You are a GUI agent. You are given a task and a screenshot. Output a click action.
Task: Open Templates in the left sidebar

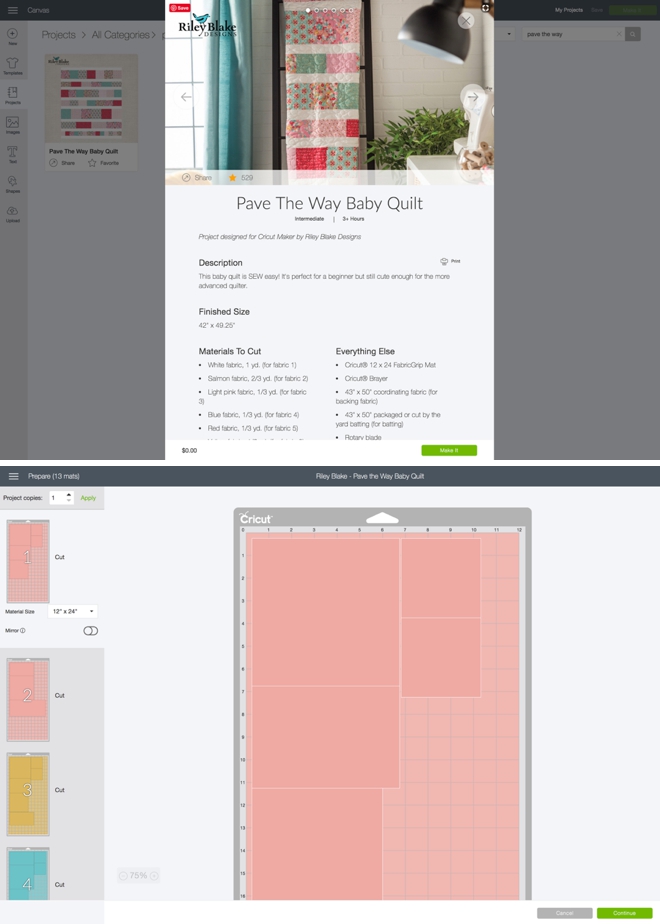click(12, 66)
